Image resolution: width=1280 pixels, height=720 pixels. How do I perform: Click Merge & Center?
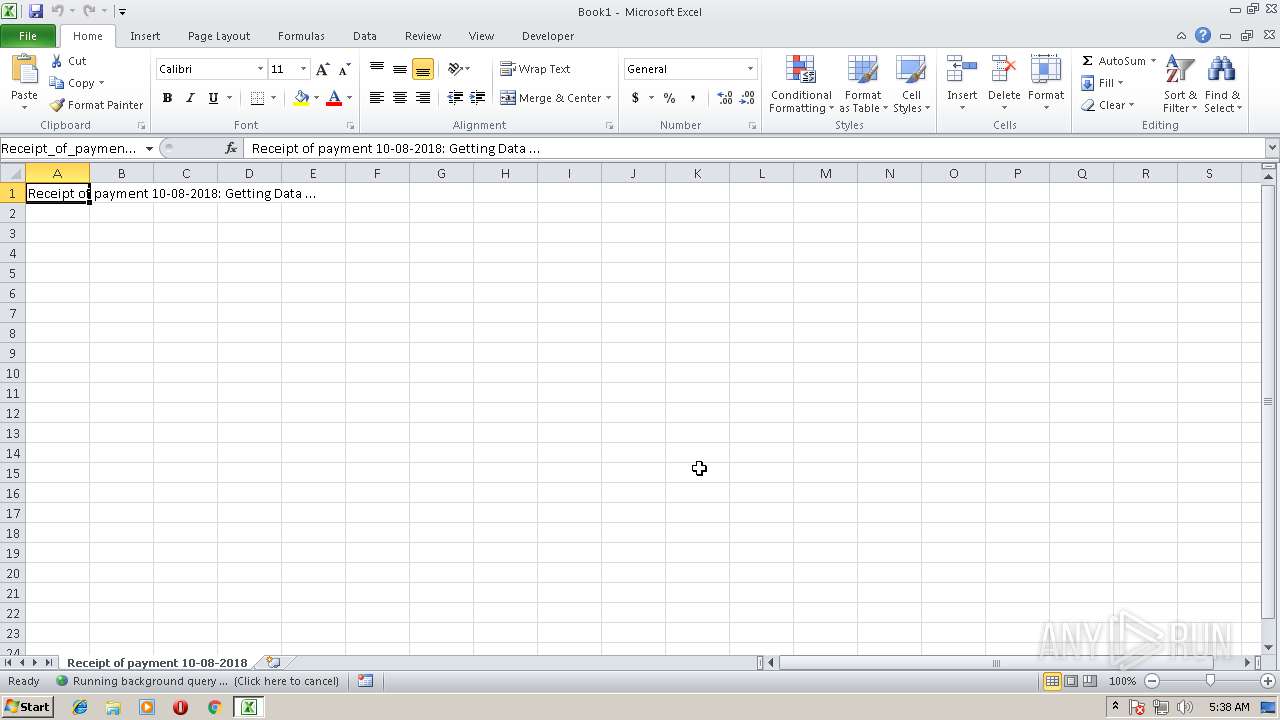pos(551,98)
